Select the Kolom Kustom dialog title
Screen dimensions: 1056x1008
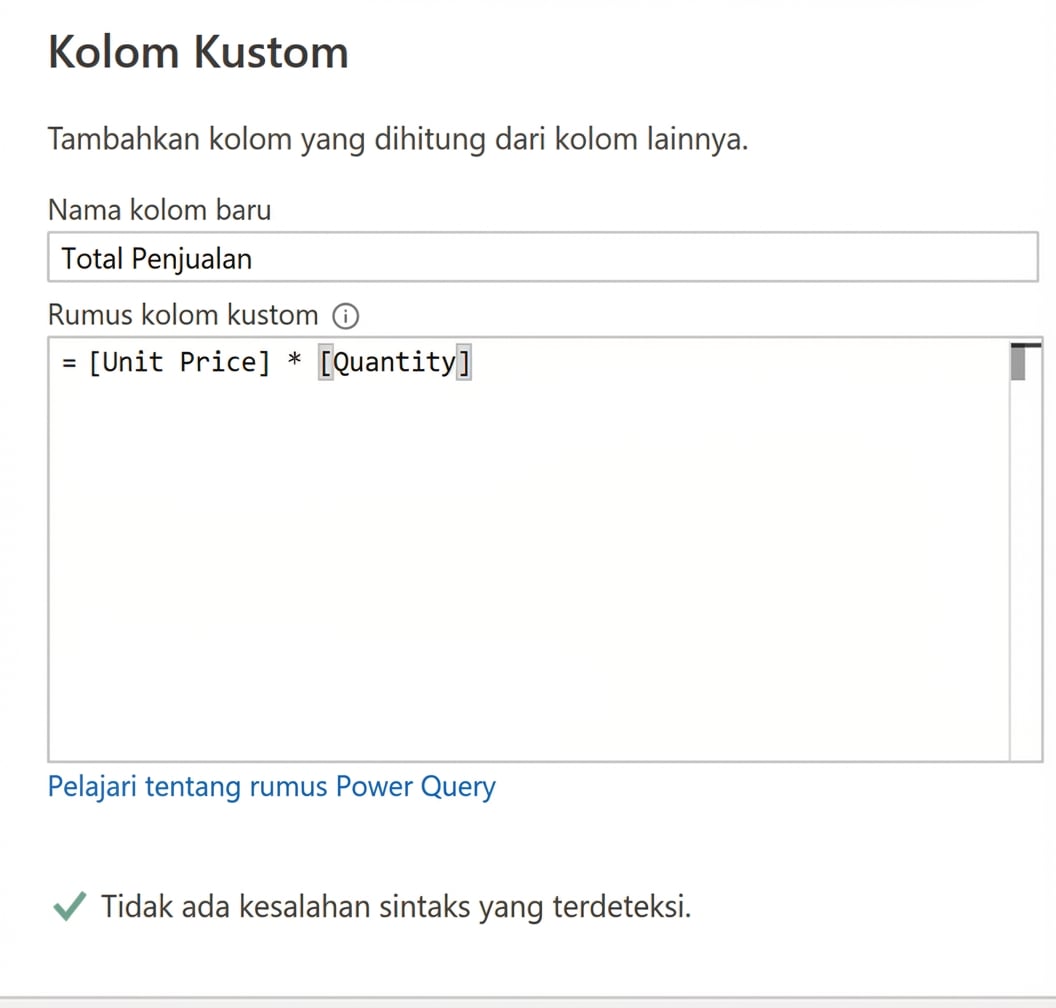[197, 52]
